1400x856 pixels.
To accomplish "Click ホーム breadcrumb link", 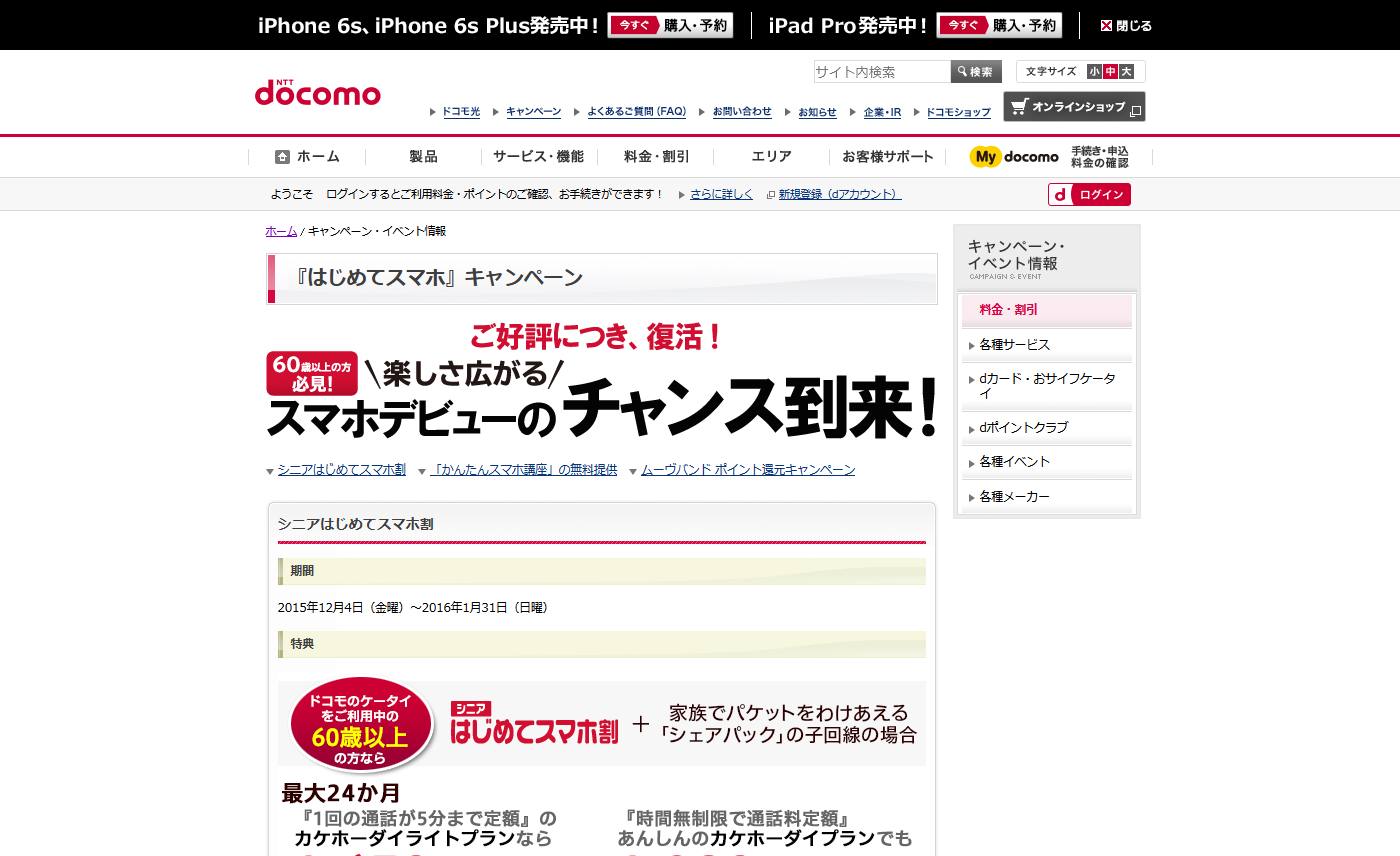I will click(x=281, y=231).
